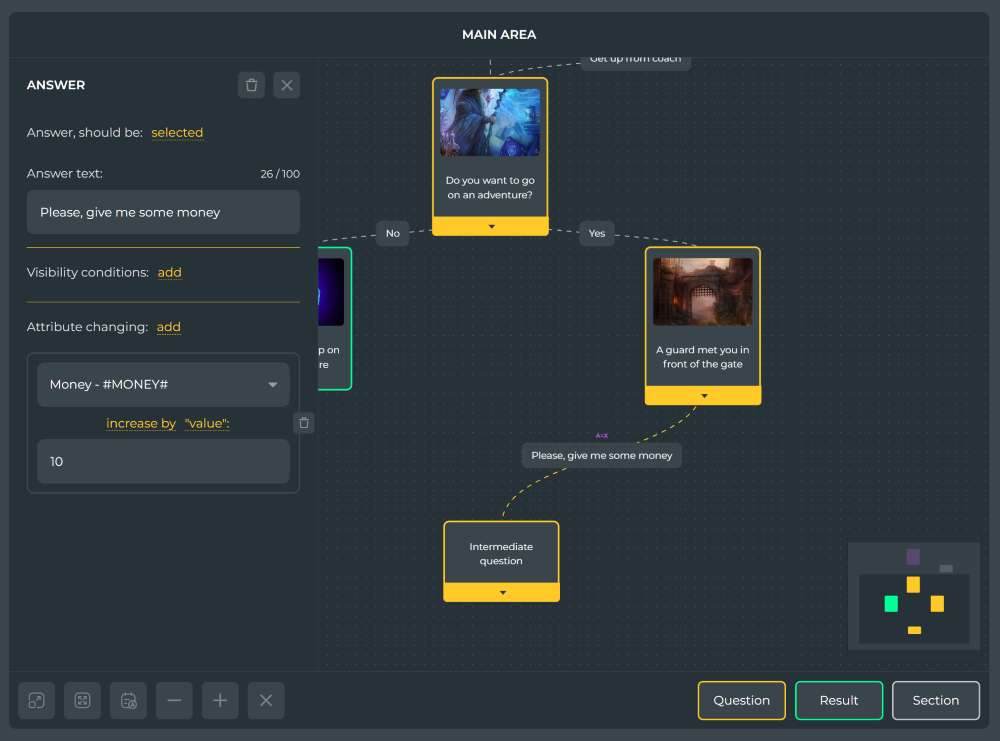Expand the adventure question card arrow
This screenshot has width=1000, height=741.
[x=491, y=226]
